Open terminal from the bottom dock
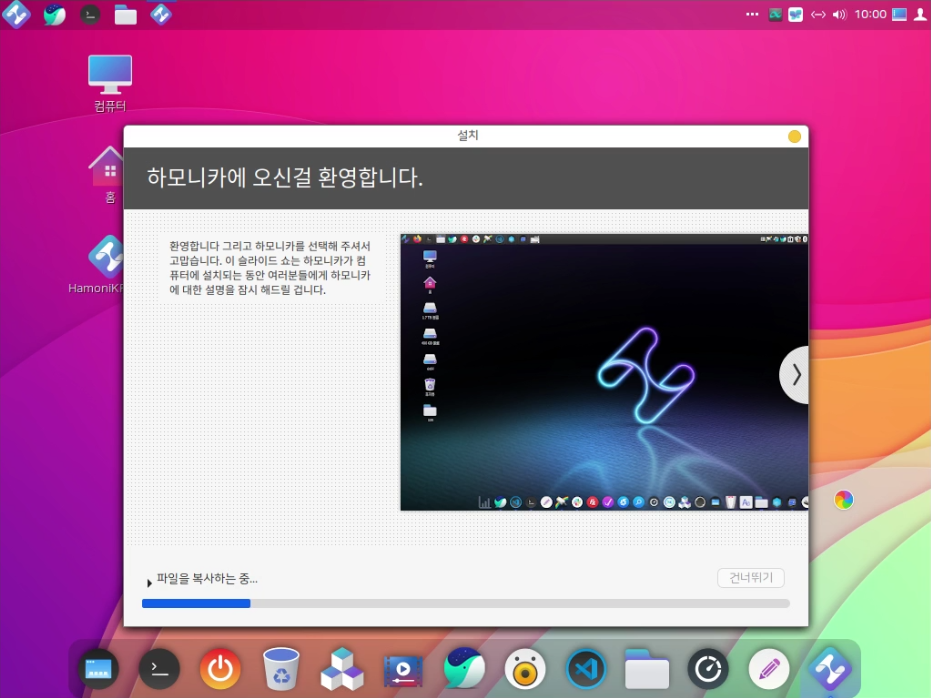This screenshot has height=698, width=931. click(159, 669)
